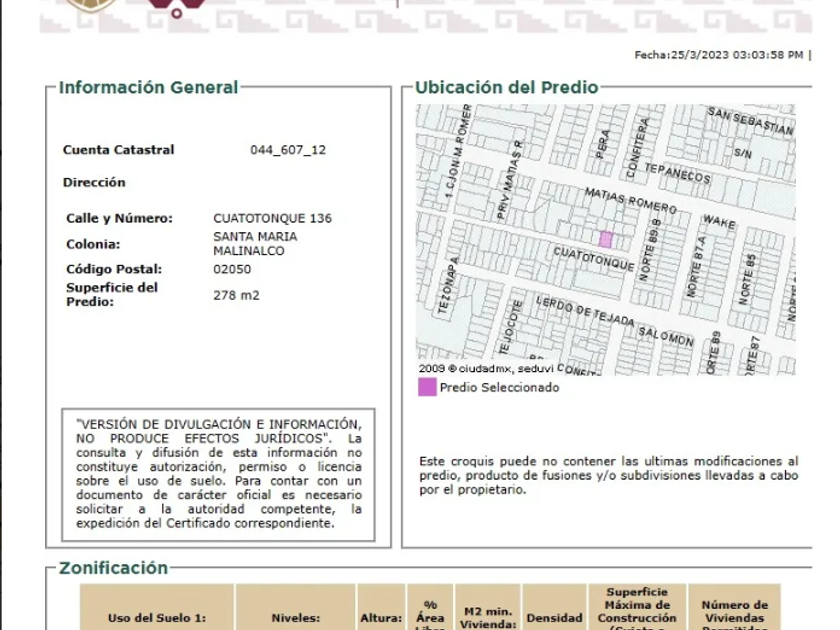840x630 pixels.
Task: Click the Cuenta Catastral label
Action: pyautogui.click(x=118, y=150)
